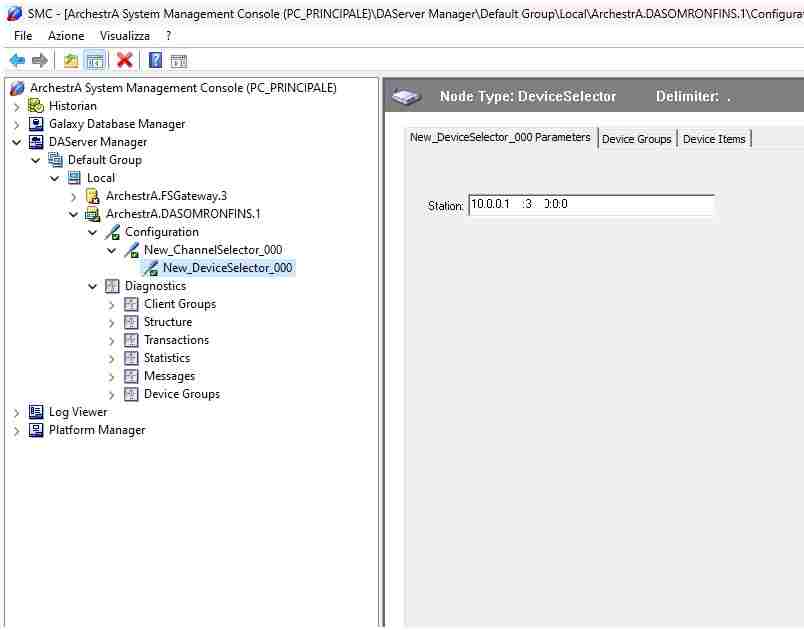804x630 pixels.
Task: Collapse the Diagnostics node
Action: (93, 287)
